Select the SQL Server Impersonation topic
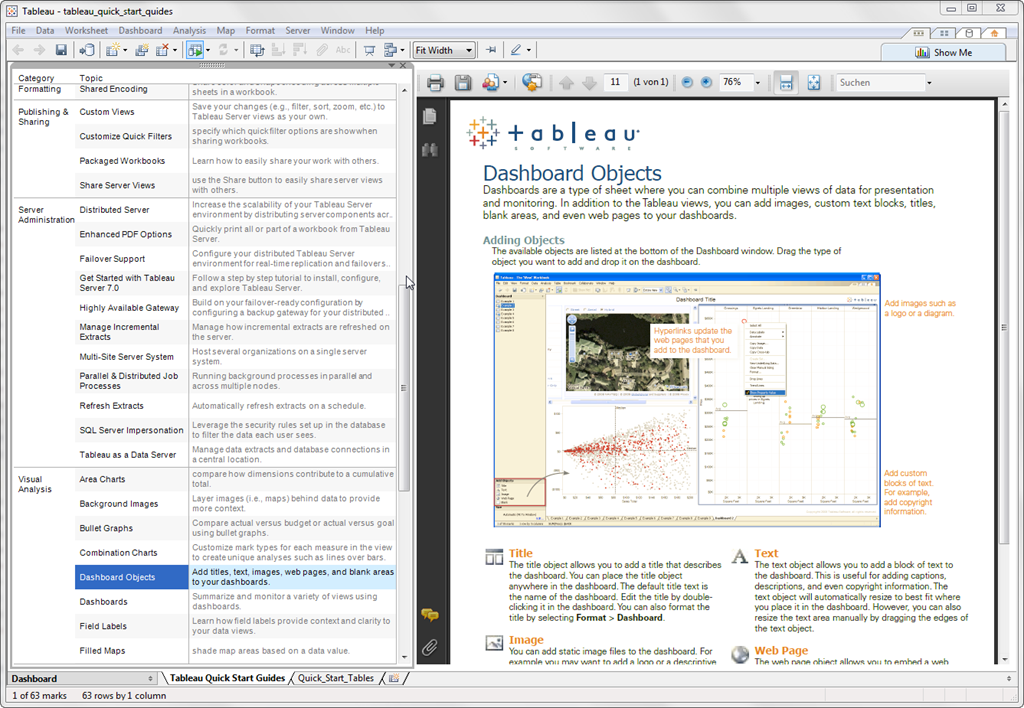 131,430
